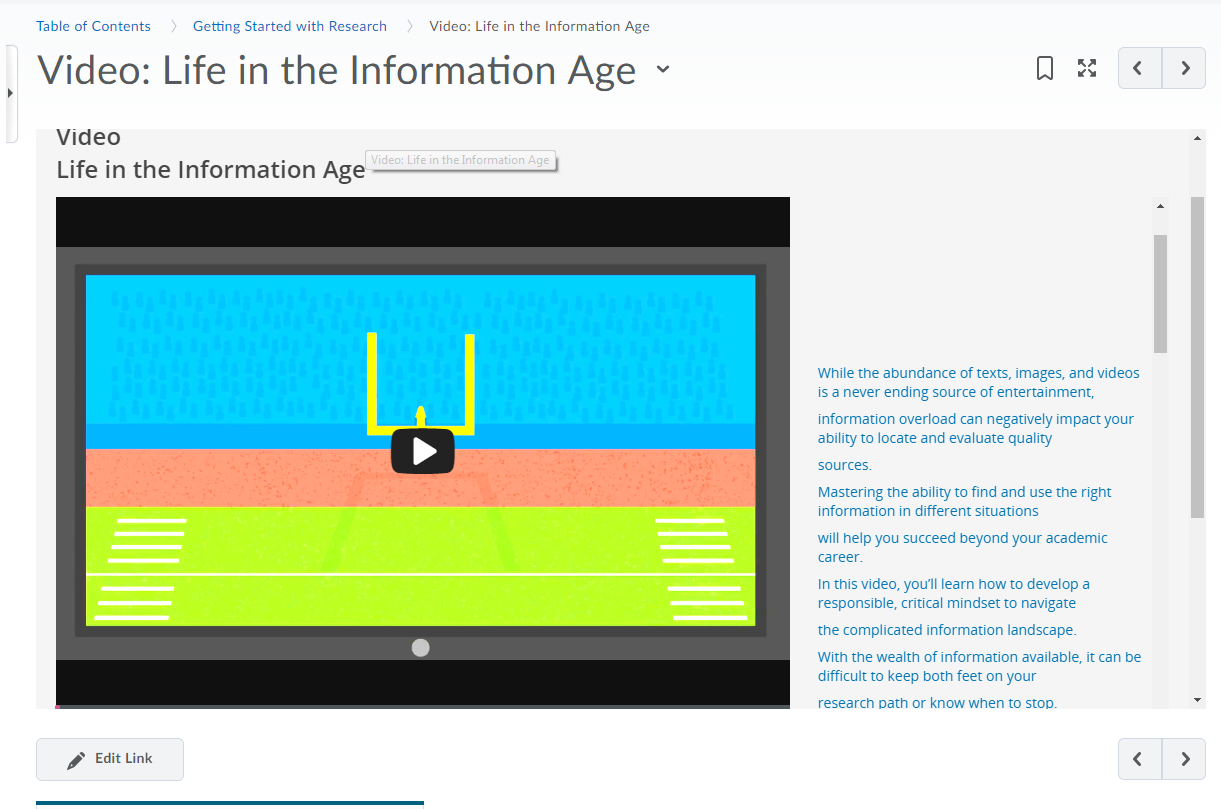
Task: Select transcript line 'the complicated information landscape.'
Action: [x=947, y=630]
